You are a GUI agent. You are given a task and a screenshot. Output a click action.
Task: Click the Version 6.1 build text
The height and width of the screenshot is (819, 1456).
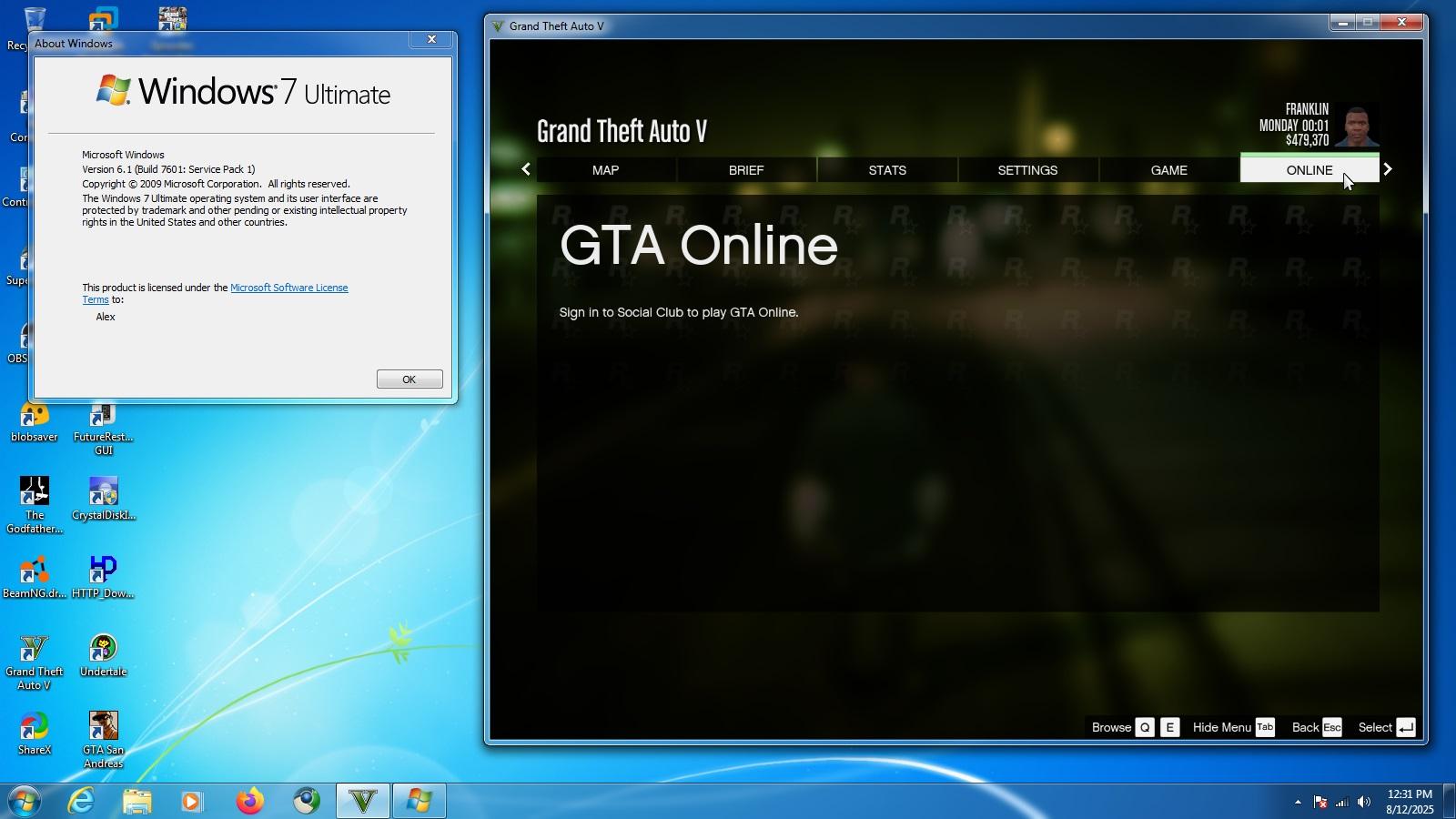[168, 169]
